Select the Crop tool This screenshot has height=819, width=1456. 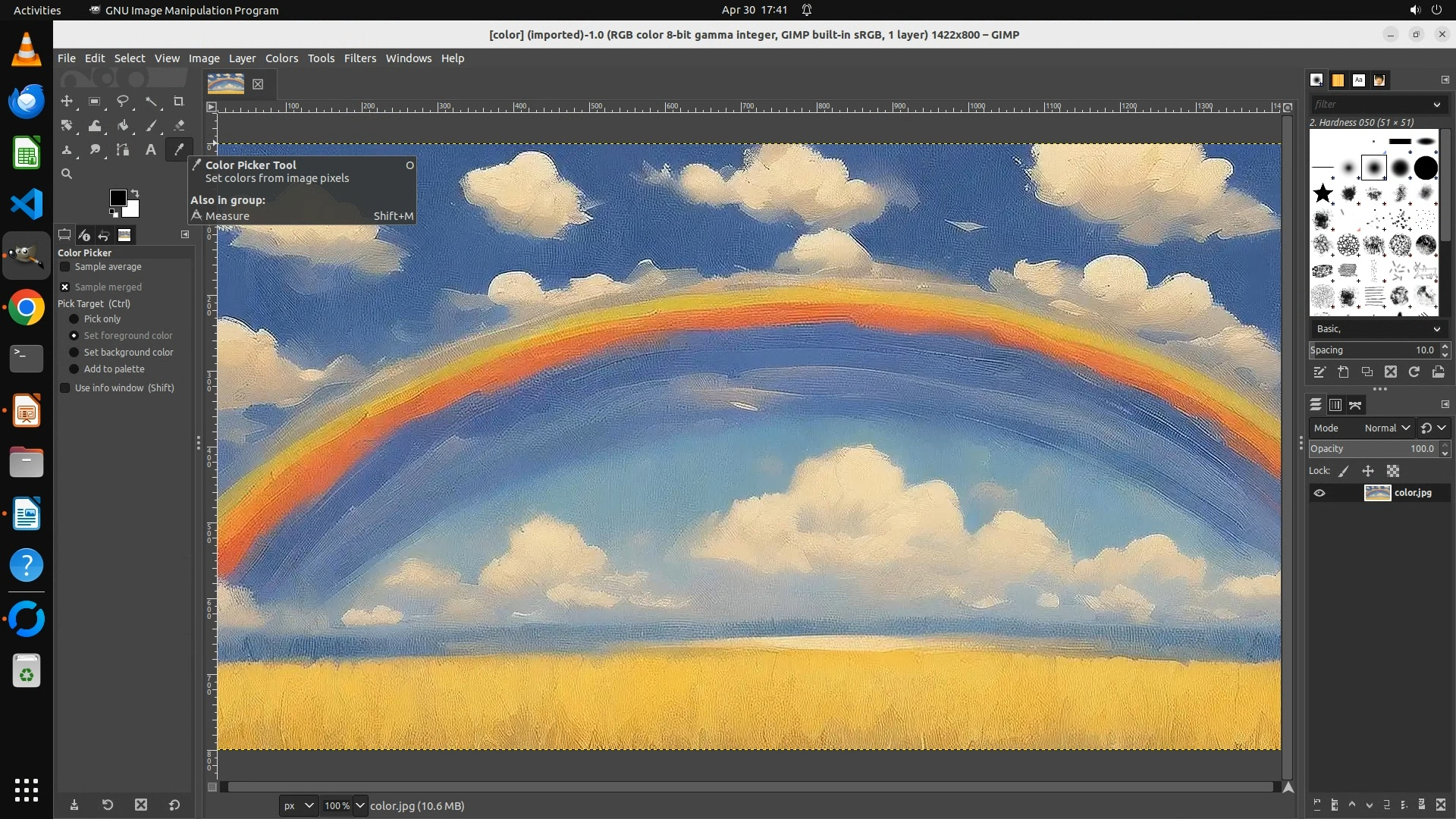click(179, 101)
